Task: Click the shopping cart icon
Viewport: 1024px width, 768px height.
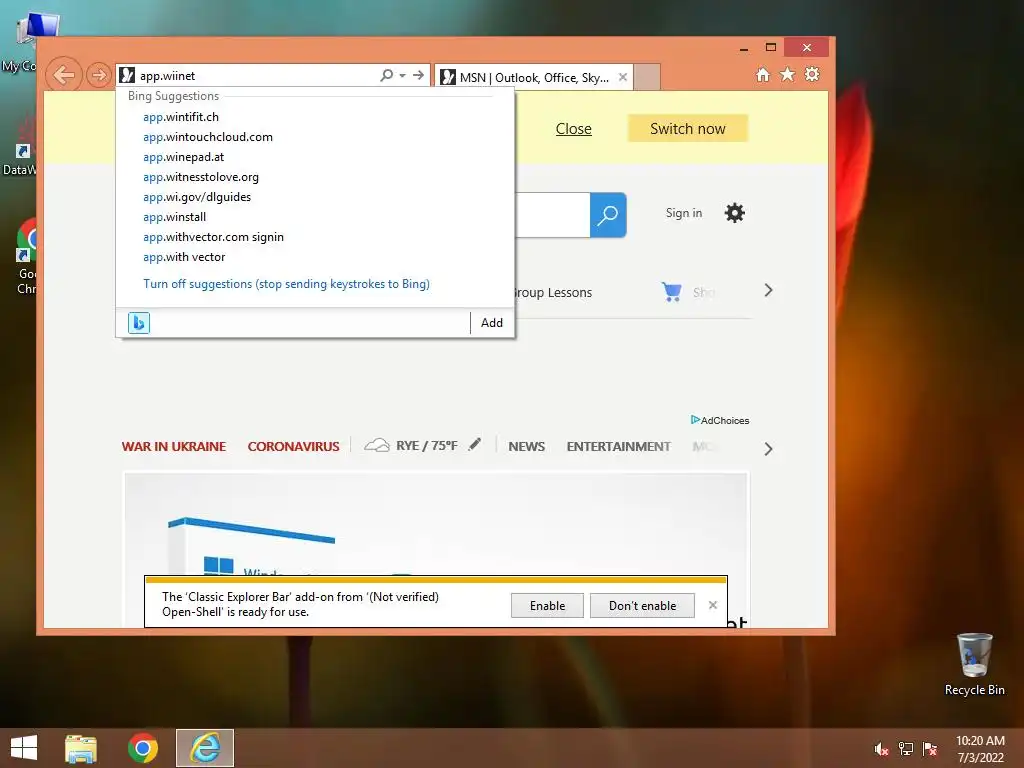Action: pyautogui.click(x=671, y=291)
